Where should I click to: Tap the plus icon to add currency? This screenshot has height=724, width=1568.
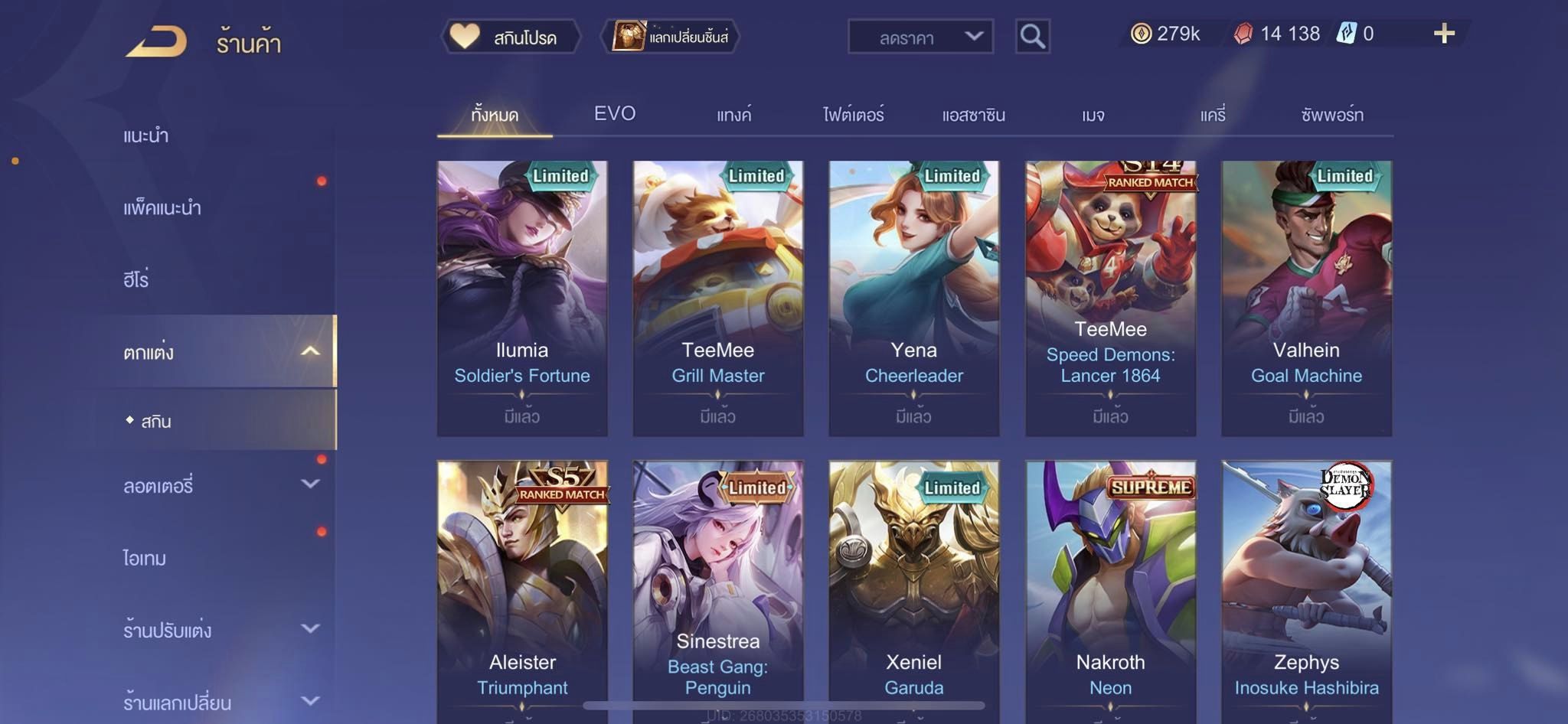1444,34
